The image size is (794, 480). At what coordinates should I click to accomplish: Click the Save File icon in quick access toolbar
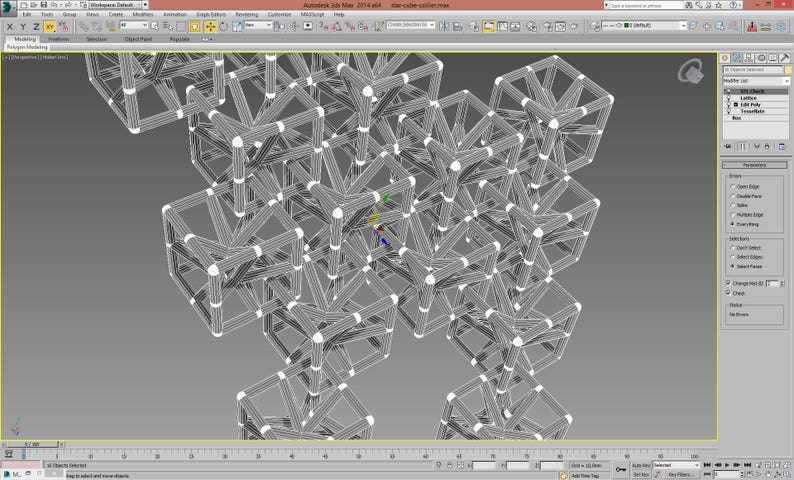[x=44, y=5]
